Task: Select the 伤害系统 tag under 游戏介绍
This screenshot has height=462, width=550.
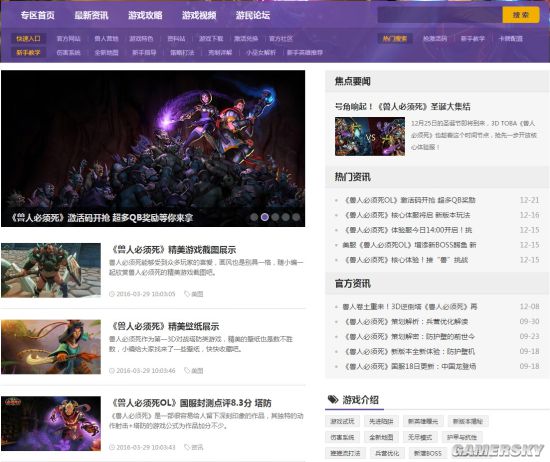Action: click(x=342, y=437)
